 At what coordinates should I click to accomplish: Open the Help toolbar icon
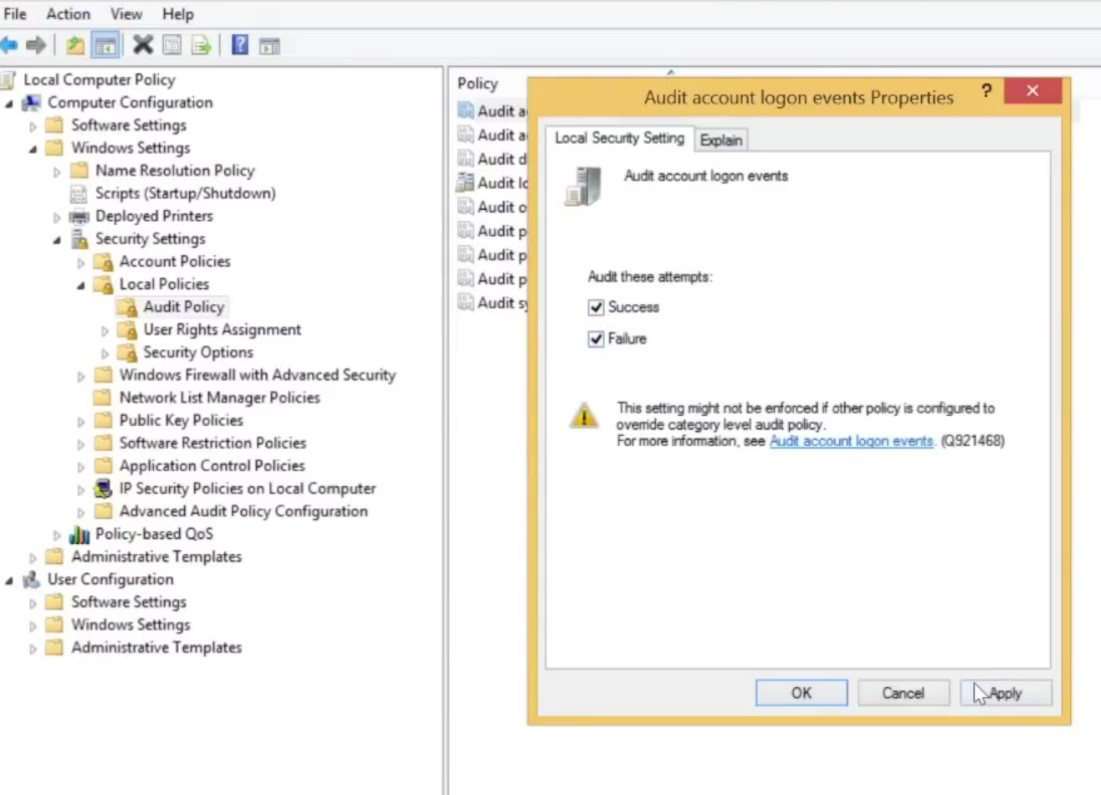click(239, 45)
